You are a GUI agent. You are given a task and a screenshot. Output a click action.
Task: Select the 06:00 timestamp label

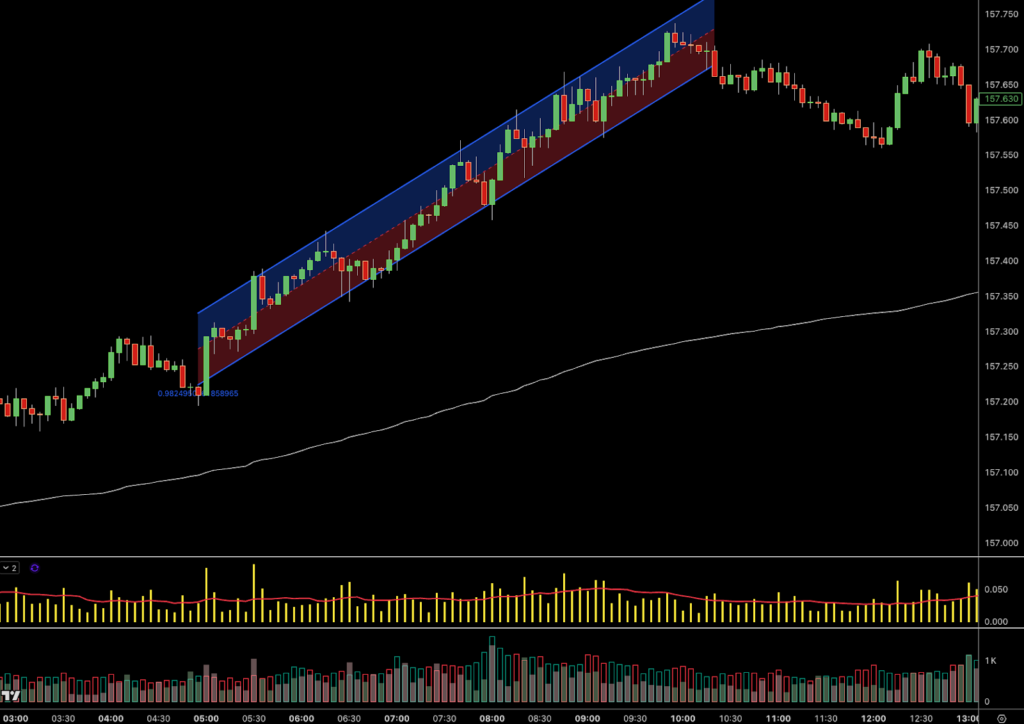point(303,717)
